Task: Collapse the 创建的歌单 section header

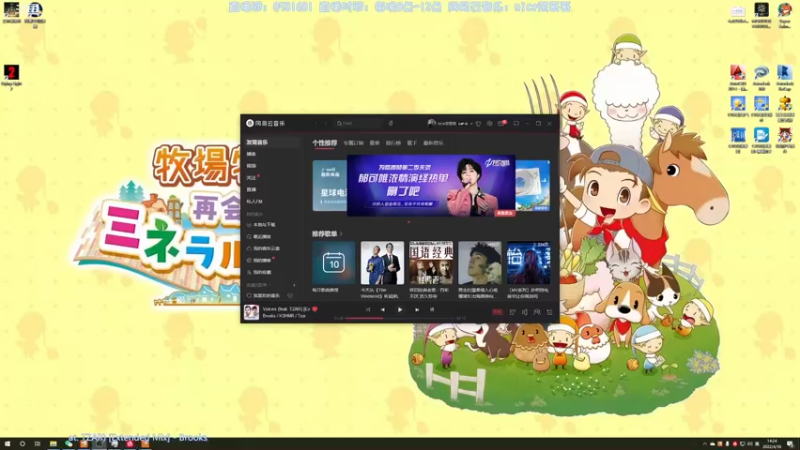Action: 258,285
